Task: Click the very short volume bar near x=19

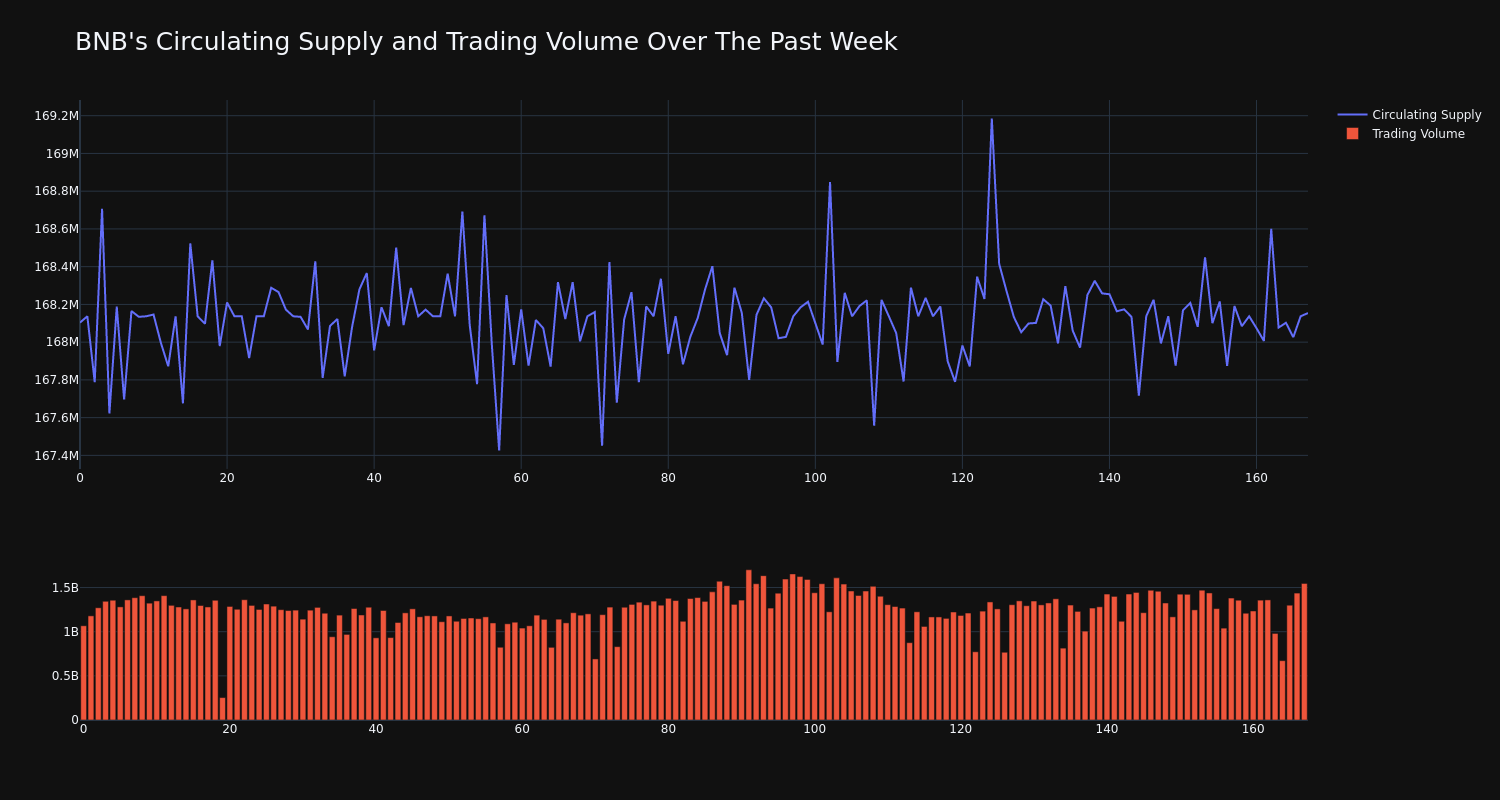Action: (x=222, y=709)
